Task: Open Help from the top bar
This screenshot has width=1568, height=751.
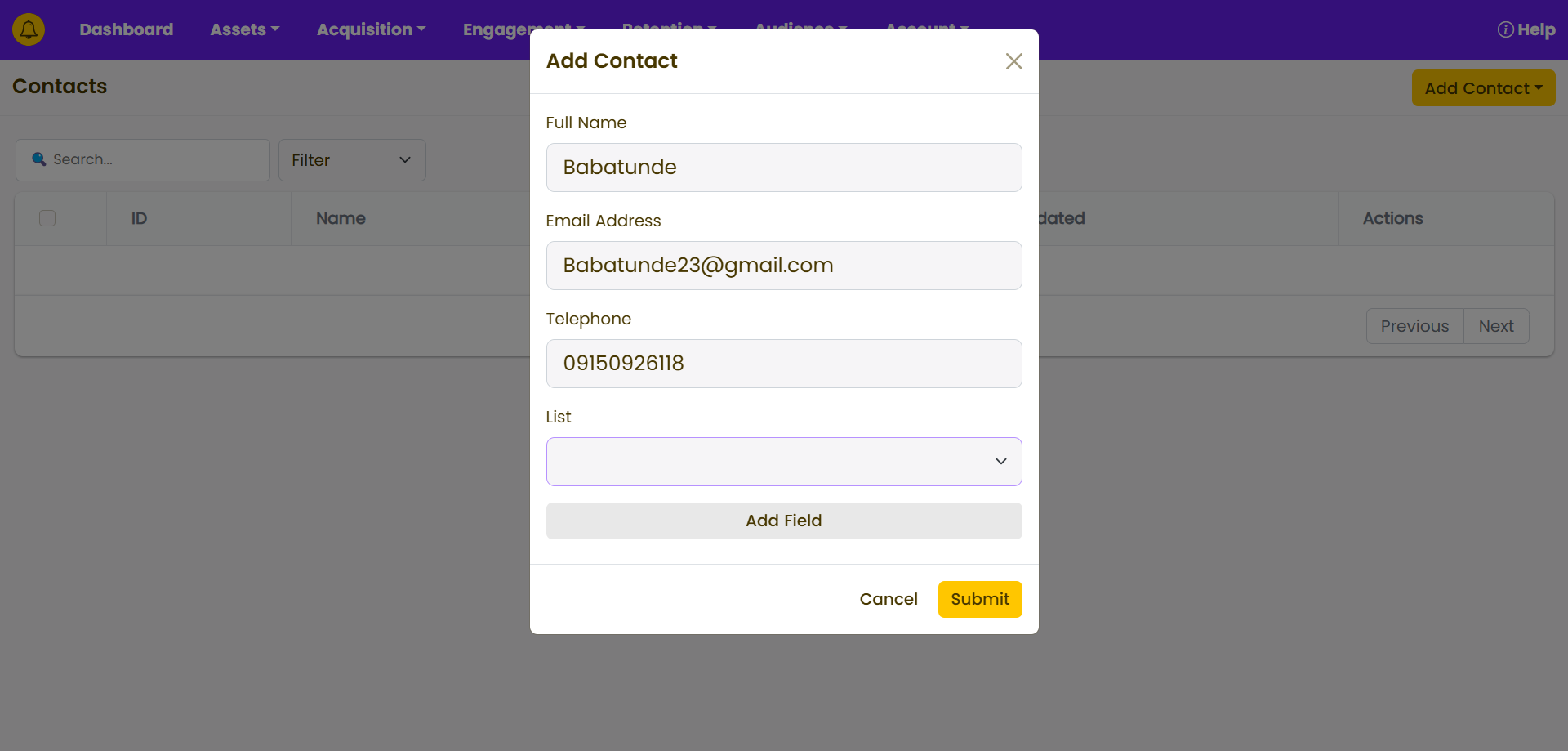Action: tap(1526, 29)
